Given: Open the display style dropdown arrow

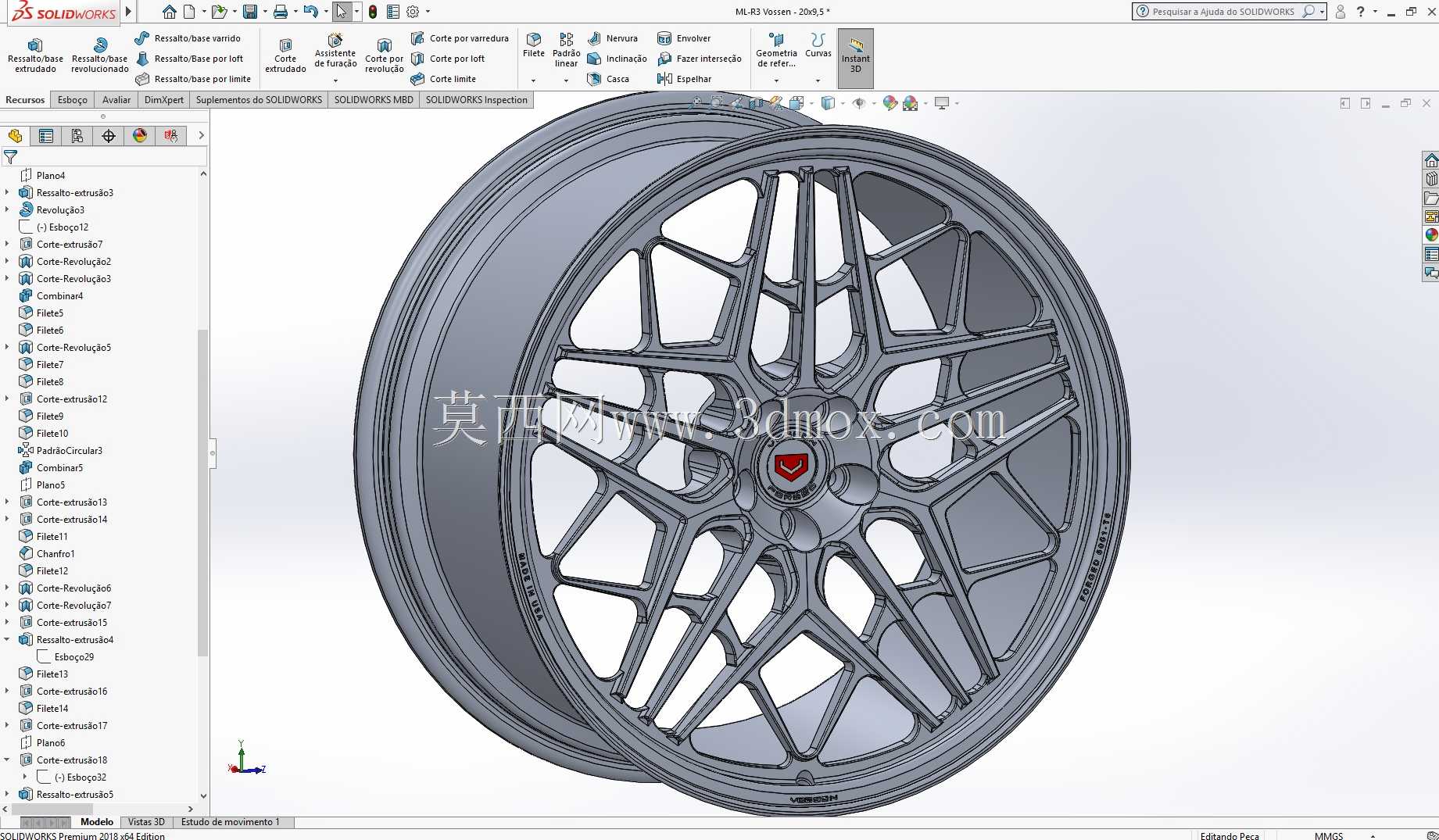Looking at the screenshot, I should [843, 103].
